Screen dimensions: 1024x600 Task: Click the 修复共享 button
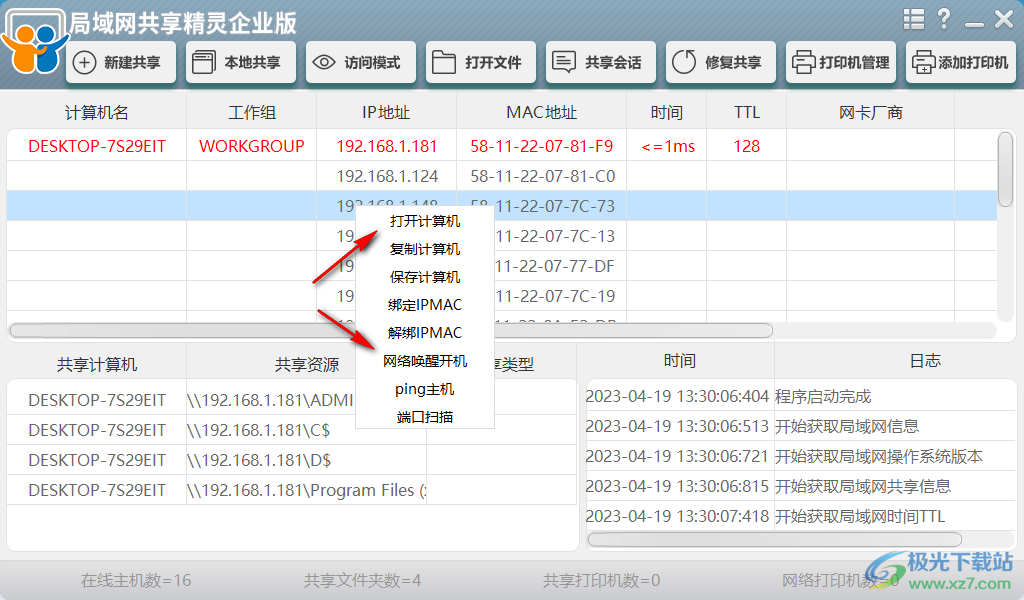click(721, 63)
